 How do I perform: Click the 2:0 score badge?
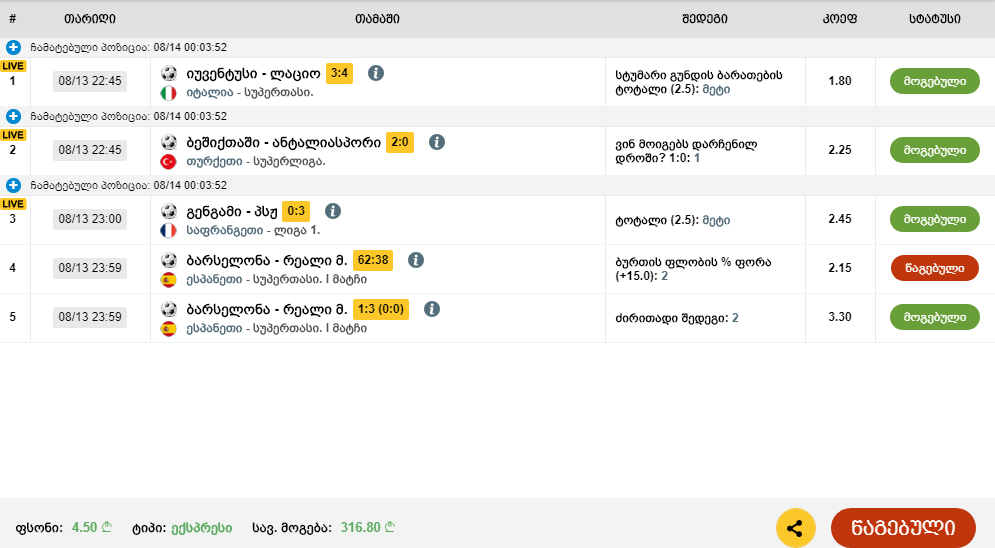coord(400,142)
